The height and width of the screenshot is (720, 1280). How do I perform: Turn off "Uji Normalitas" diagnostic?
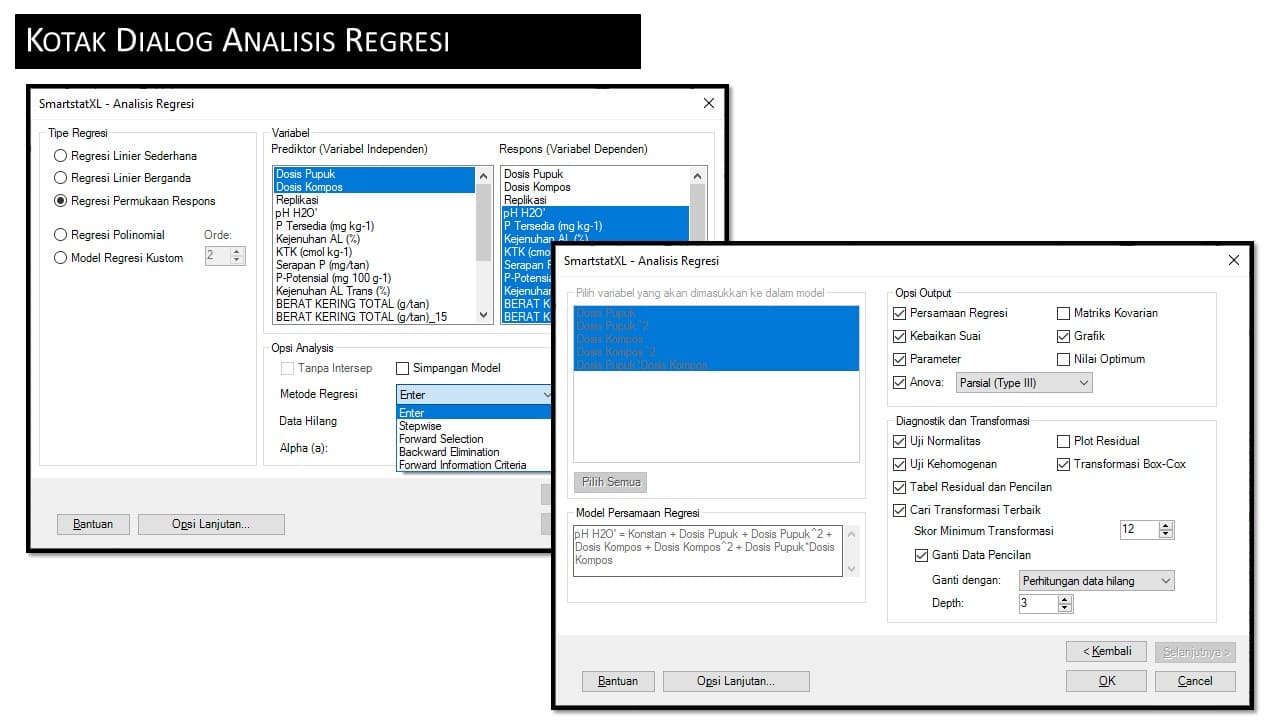click(x=899, y=441)
